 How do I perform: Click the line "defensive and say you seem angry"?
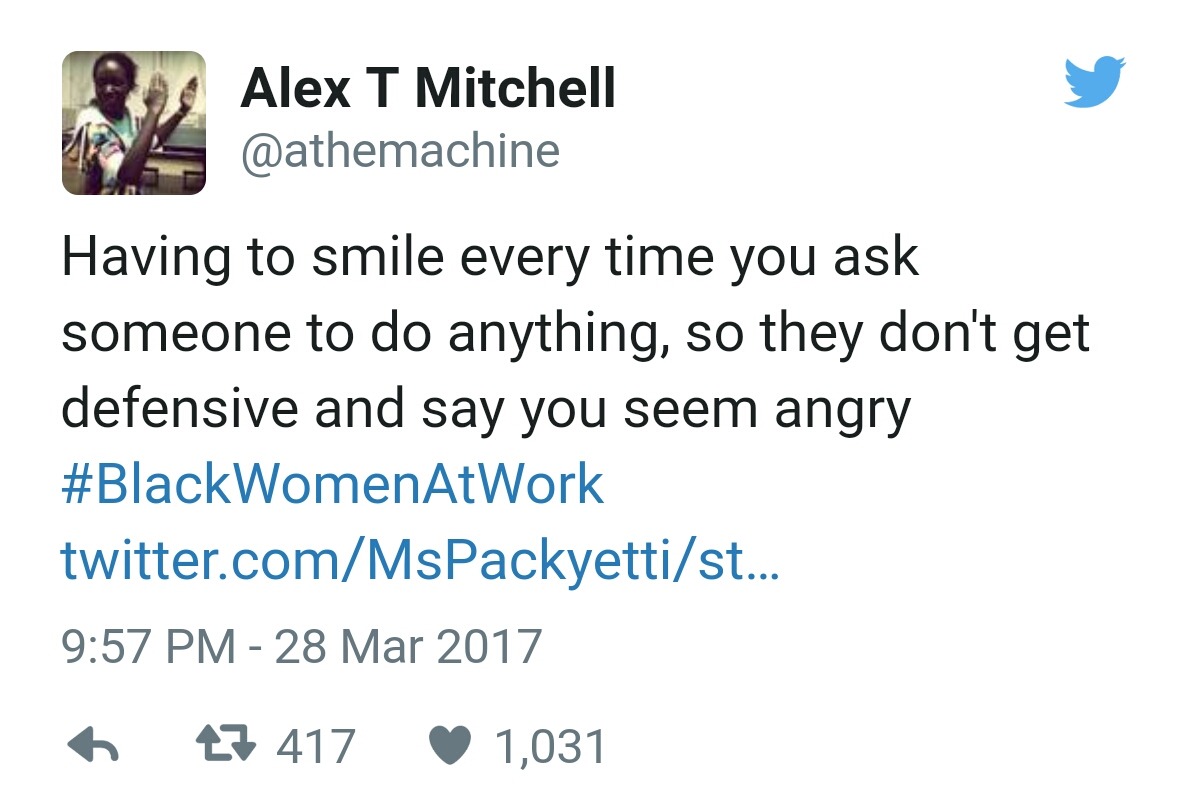(486, 410)
